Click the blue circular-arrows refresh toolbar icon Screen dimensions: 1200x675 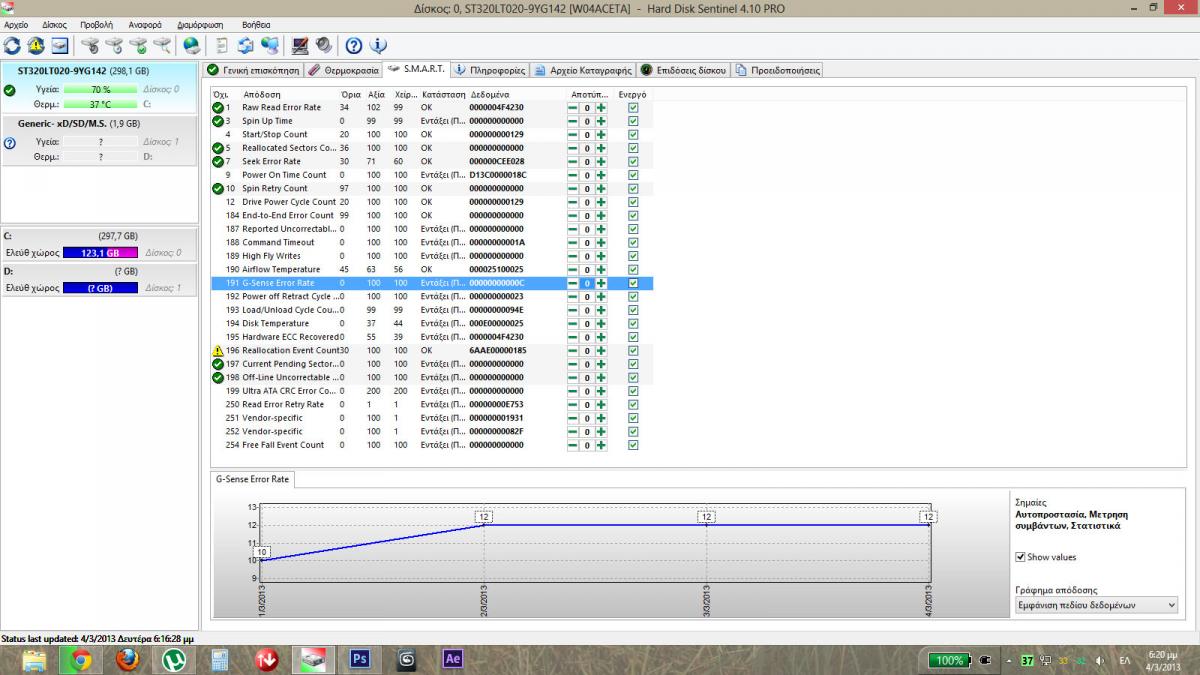click(12, 45)
